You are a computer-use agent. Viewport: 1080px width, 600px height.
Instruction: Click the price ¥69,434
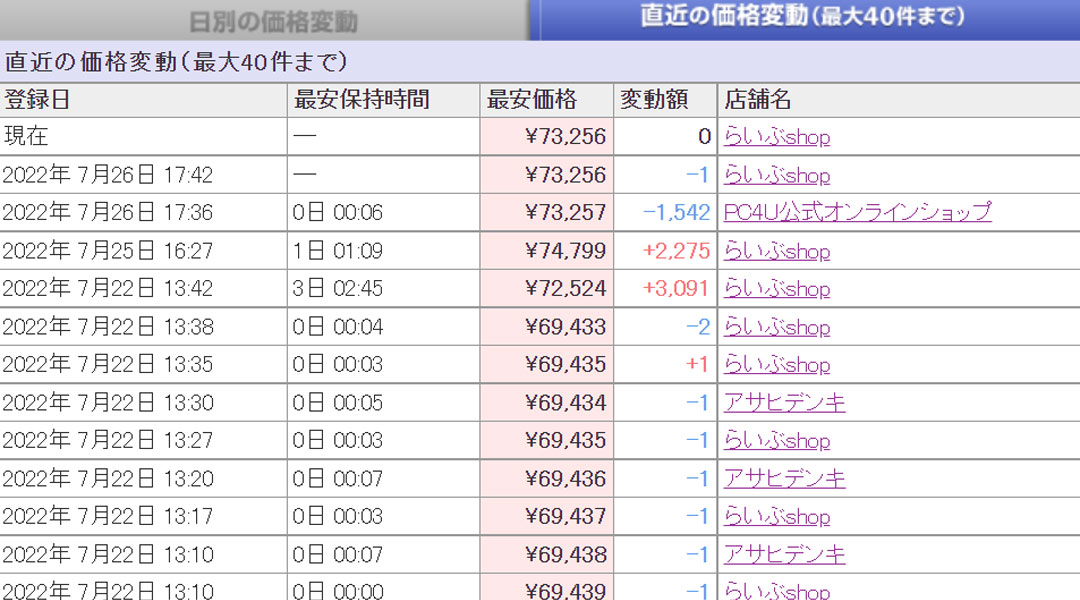[565, 402]
